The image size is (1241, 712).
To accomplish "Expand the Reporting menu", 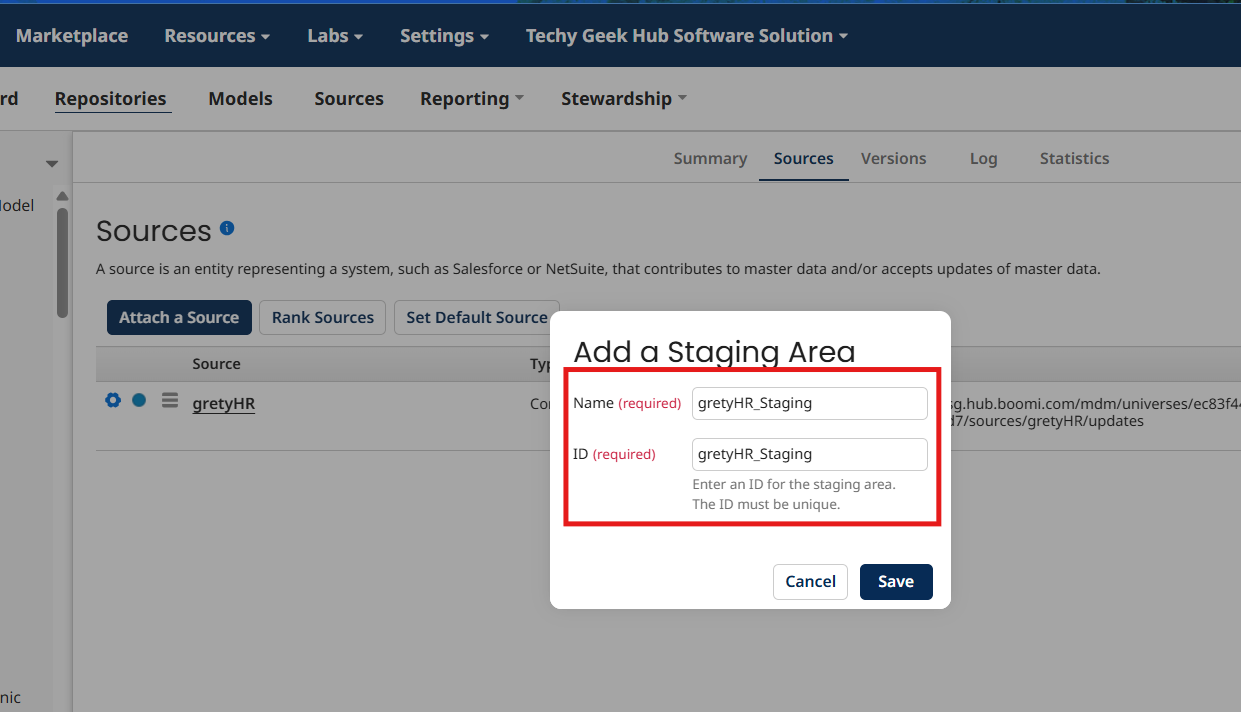I will click(472, 99).
